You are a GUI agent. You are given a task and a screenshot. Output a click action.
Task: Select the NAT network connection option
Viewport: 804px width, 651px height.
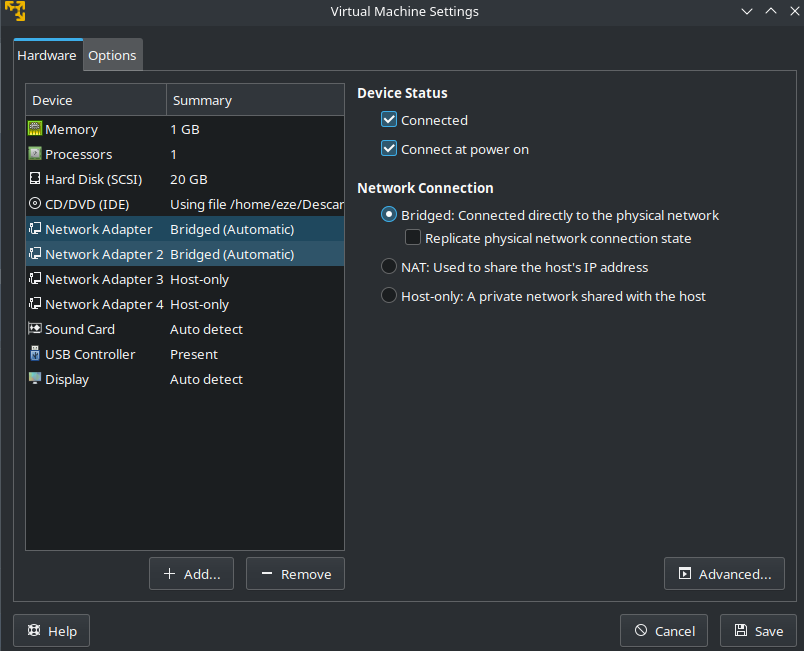[390, 267]
